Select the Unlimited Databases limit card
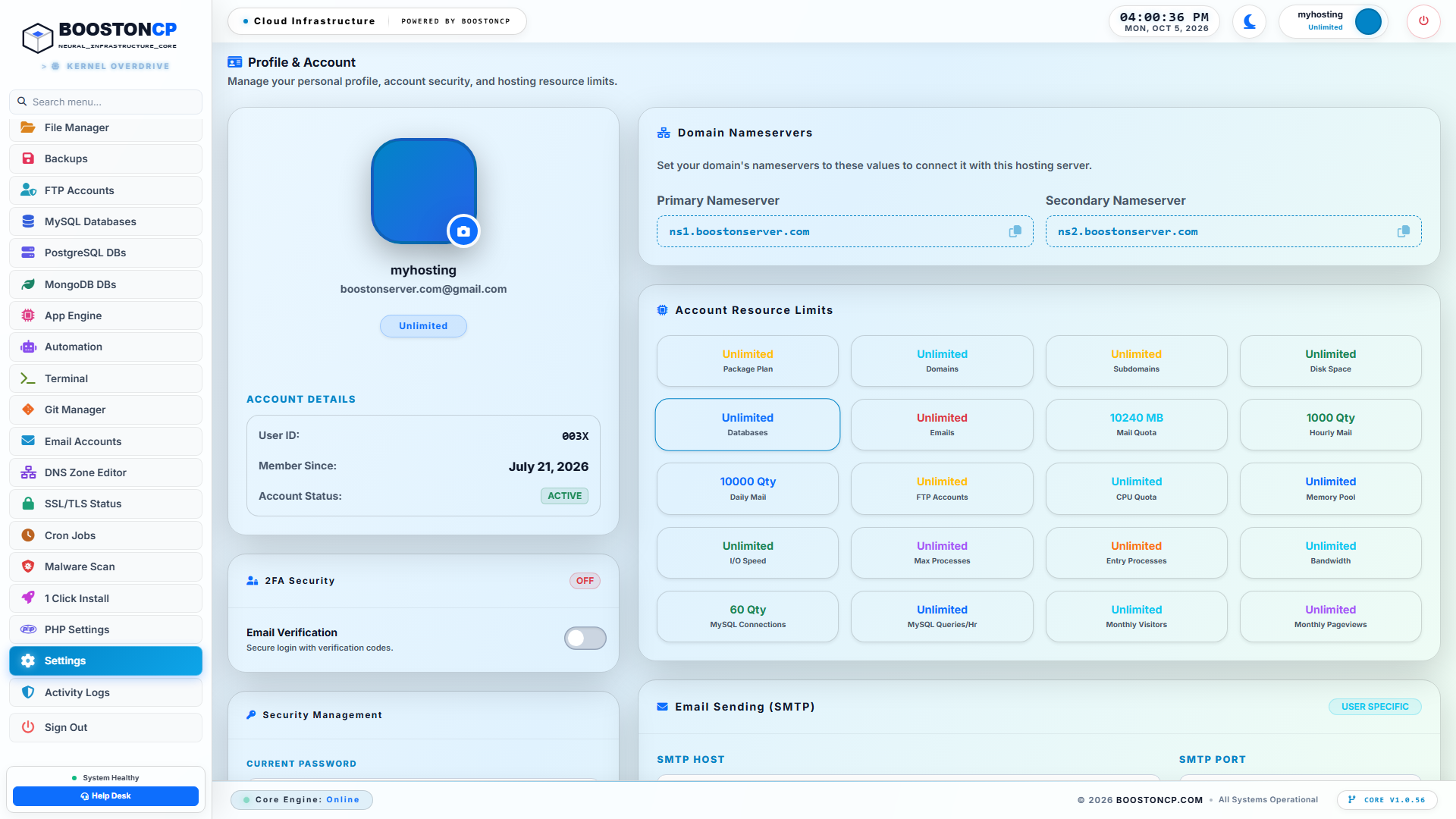 pos(748,425)
